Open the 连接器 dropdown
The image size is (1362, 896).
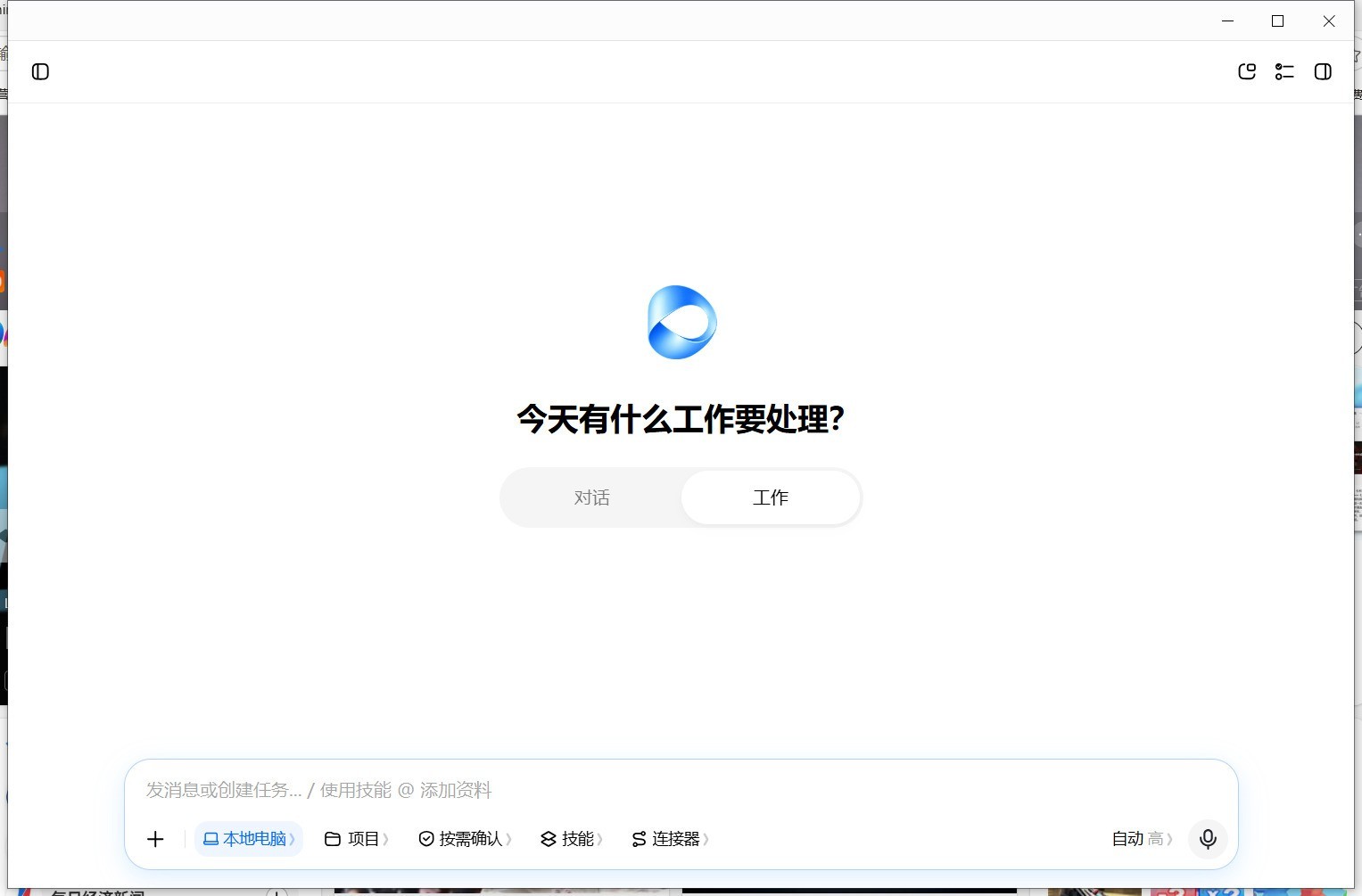tap(670, 839)
